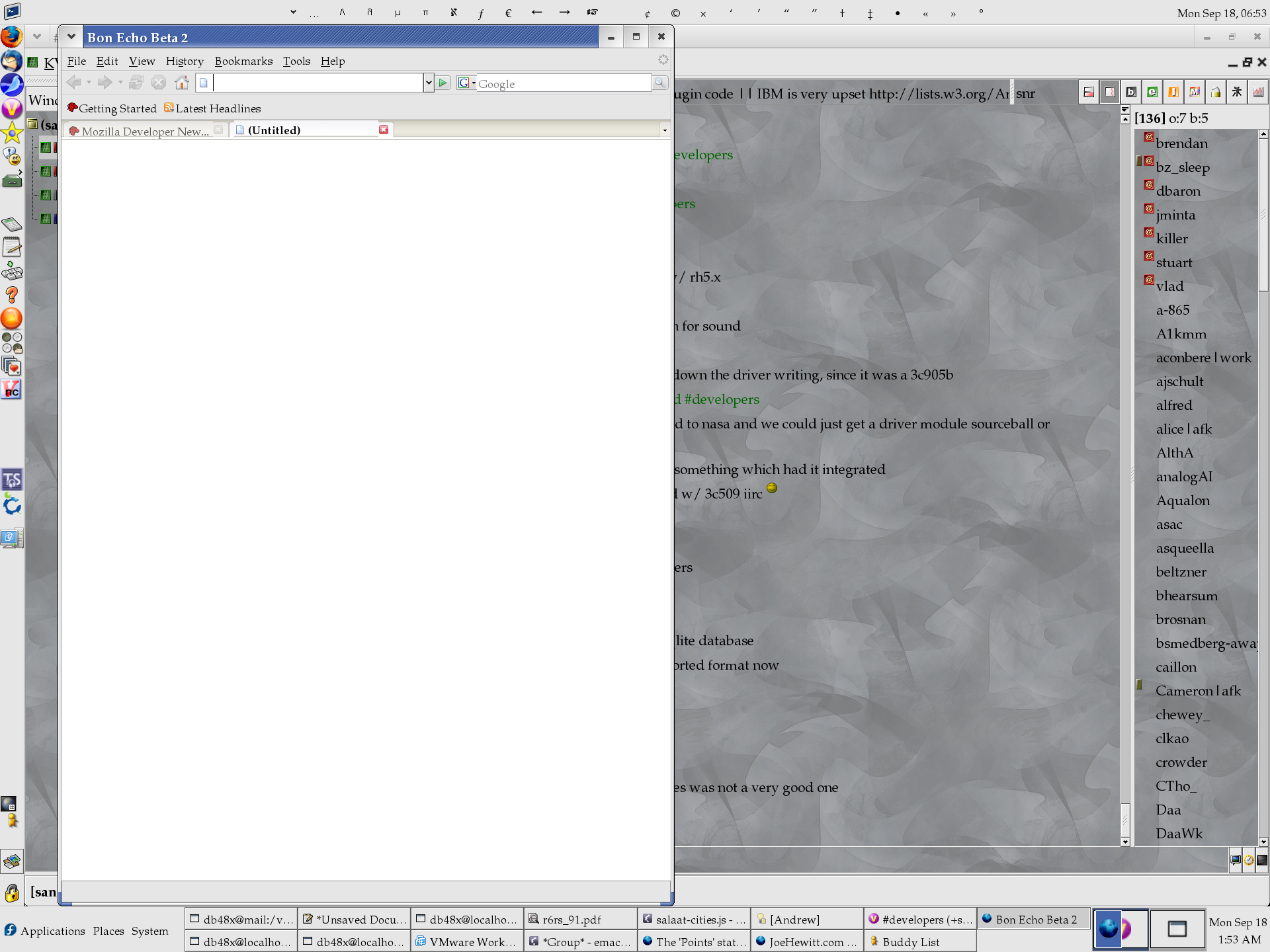
Task: Toggle the split view icon in IRC toolbar
Action: coord(1089,93)
